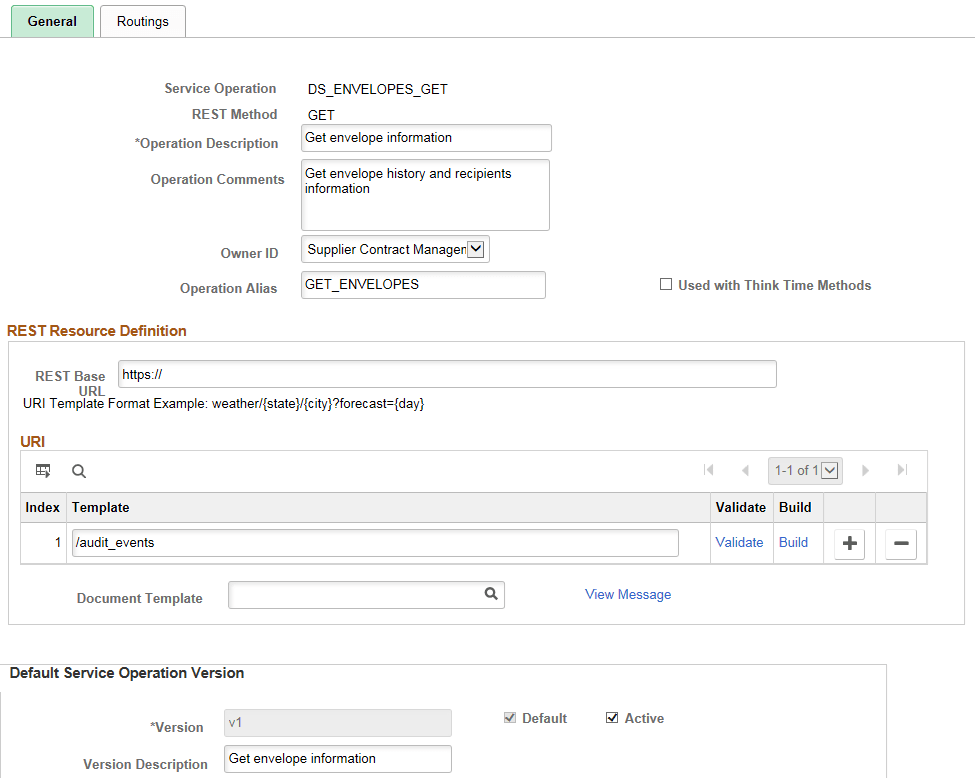The height and width of the screenshot is (778, 975).
Task: Go to next row in URI grid
Action: [865, 471]
